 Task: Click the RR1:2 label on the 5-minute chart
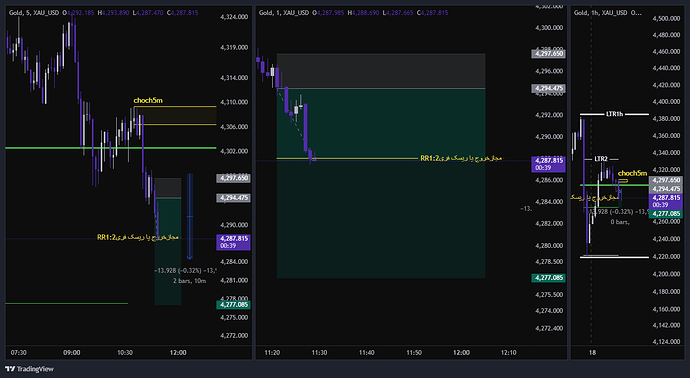(x=138, y=237)
